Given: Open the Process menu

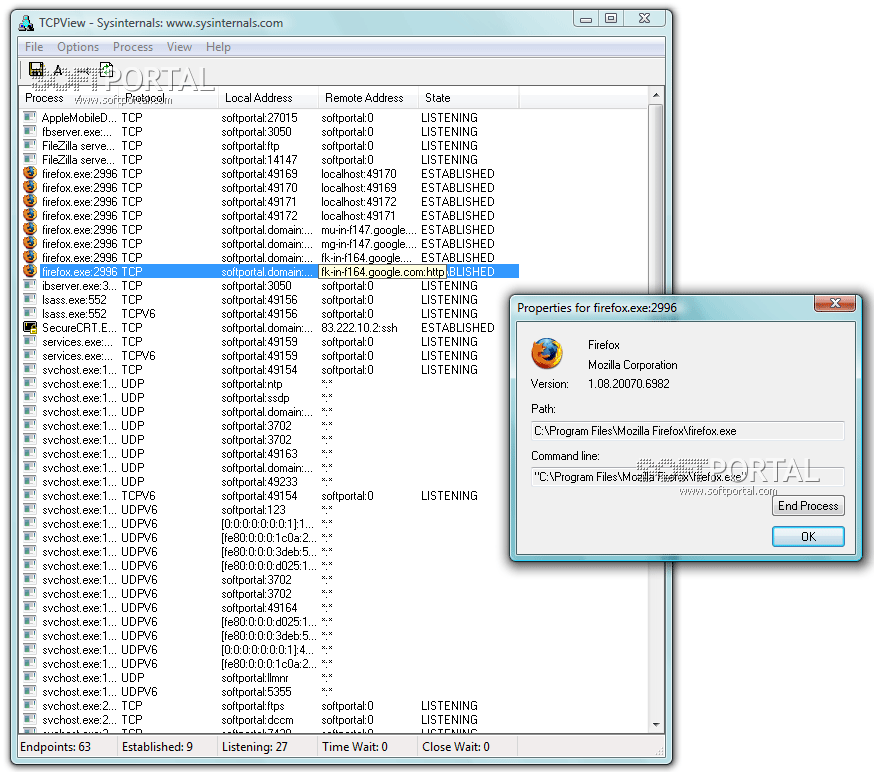Looking at the screenshot, I should [133, 47].
